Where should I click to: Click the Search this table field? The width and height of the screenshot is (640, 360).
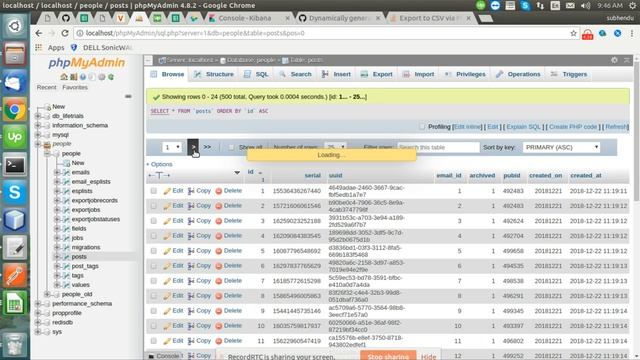coord(438,147)
